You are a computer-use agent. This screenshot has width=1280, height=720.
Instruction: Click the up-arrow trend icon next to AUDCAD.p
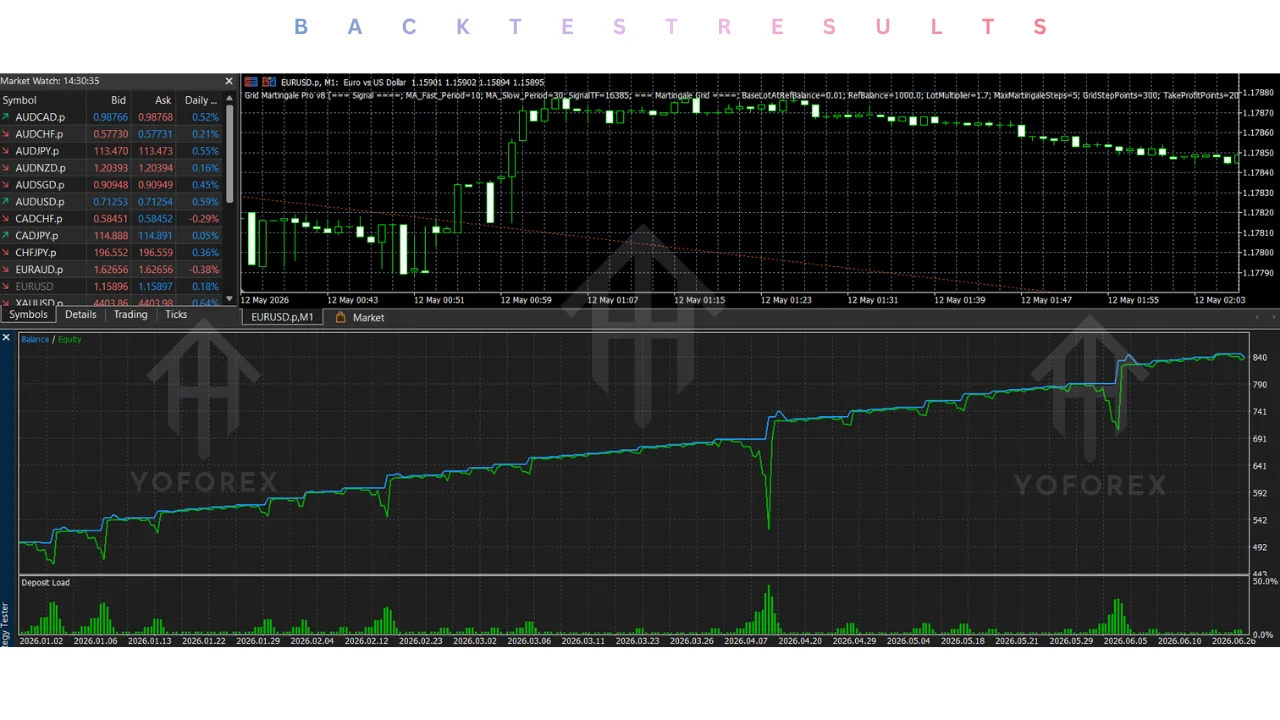[x=6, y=117]
